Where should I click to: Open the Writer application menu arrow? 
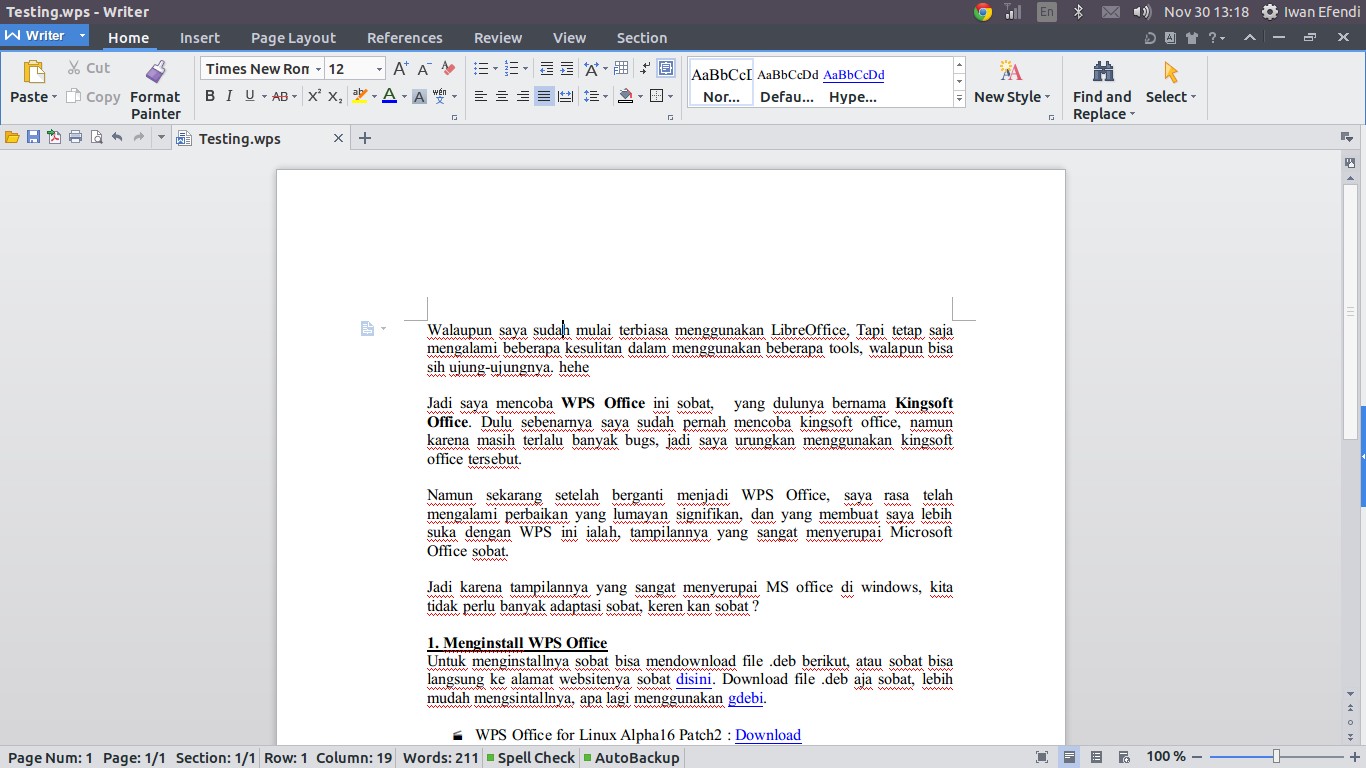[83, 36]
